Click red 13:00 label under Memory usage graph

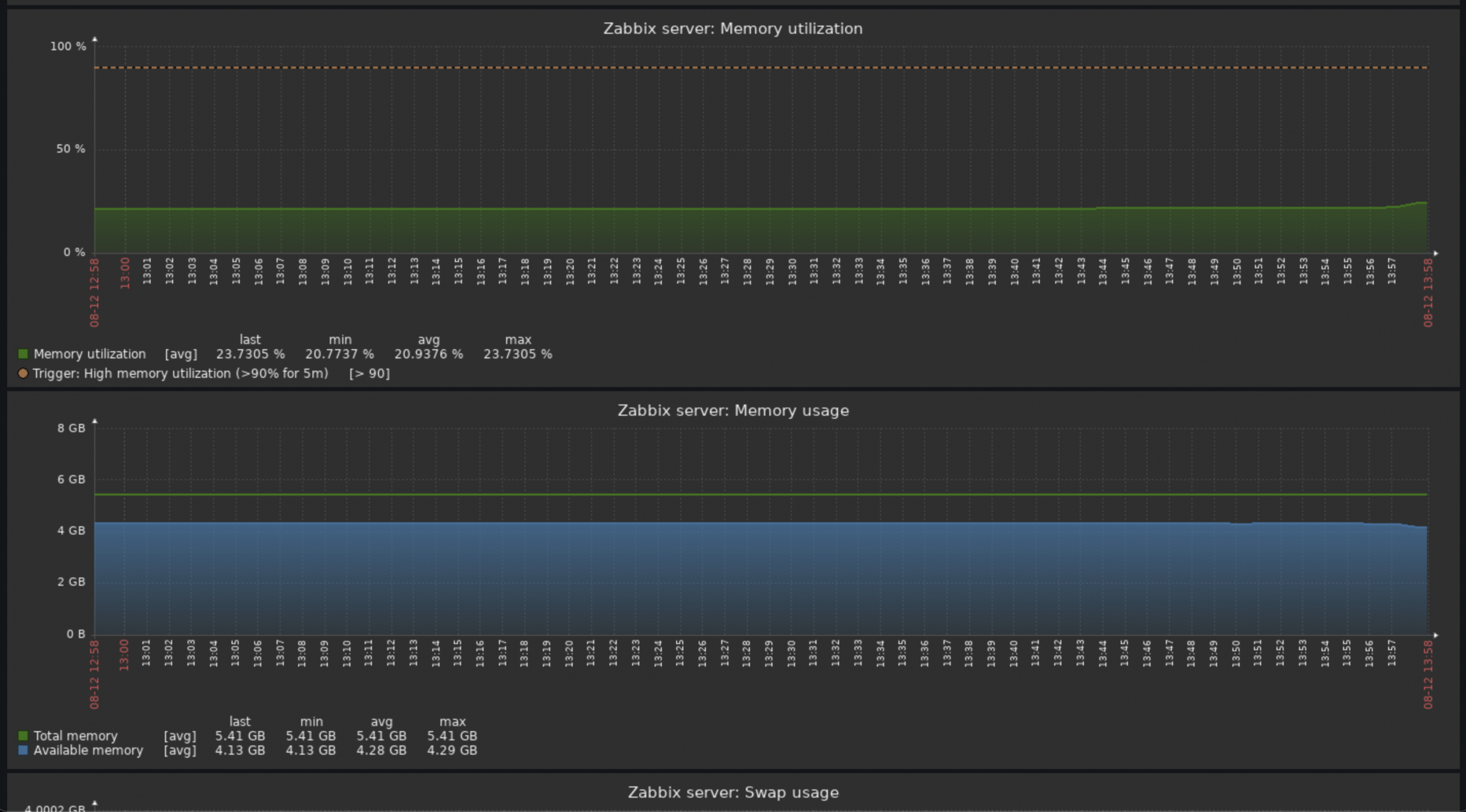(124, 655)
